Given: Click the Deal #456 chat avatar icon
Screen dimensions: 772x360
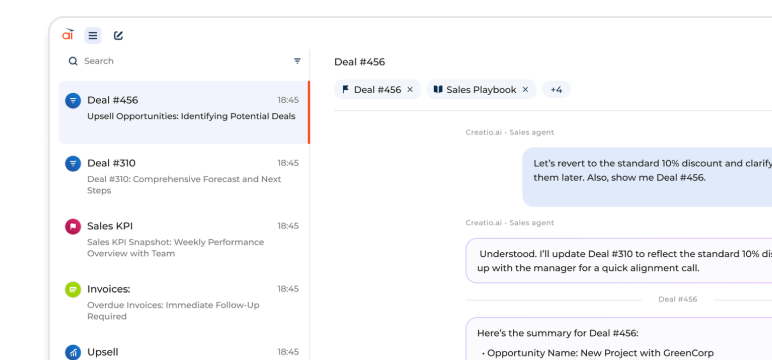Looking at the screenshot, I should click(x=73, y=100).
